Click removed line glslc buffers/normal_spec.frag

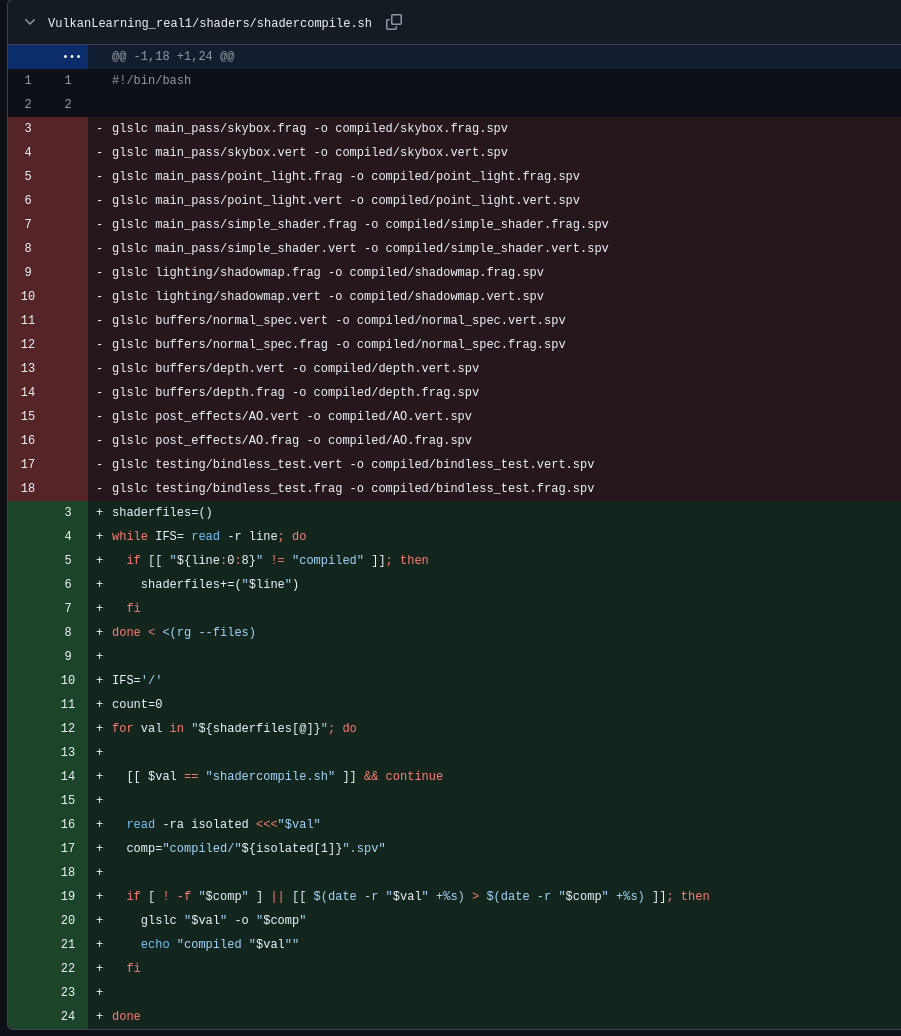pyautogui.click(x=338, y=344)
